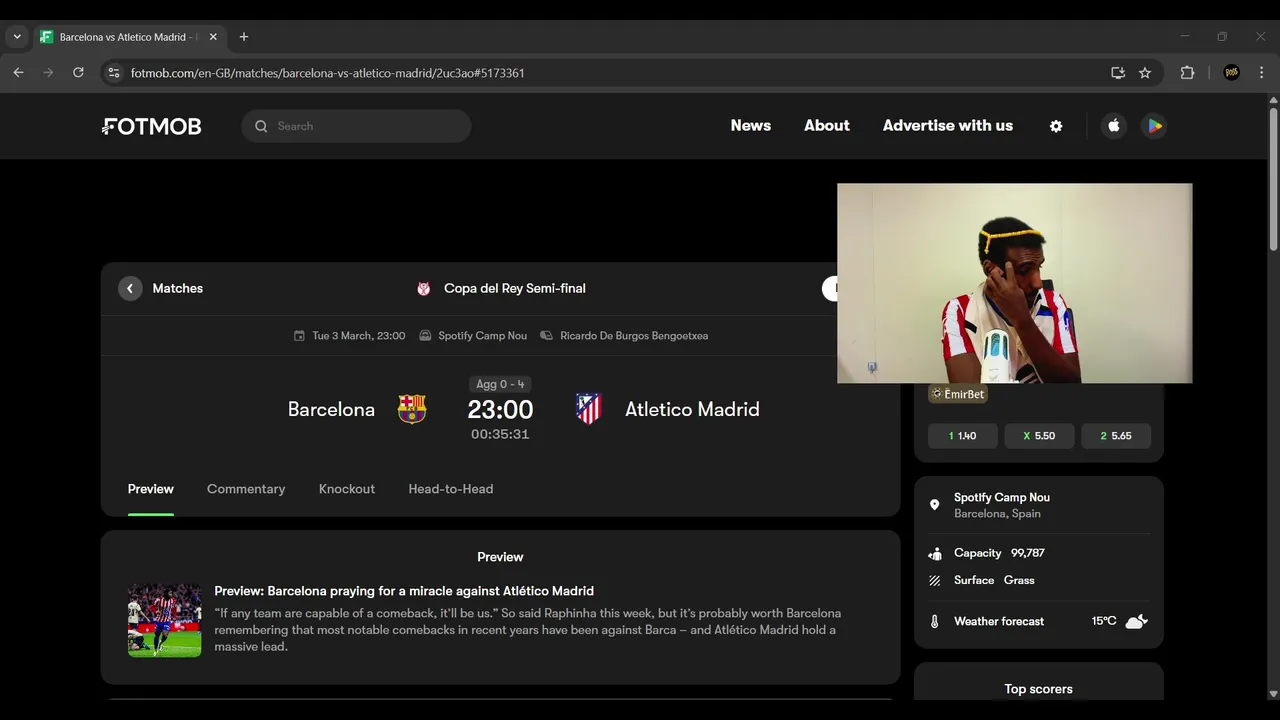Click the Agg 0 - 4 badge
Screen dimensions: 1280x720
coord(500,384)
